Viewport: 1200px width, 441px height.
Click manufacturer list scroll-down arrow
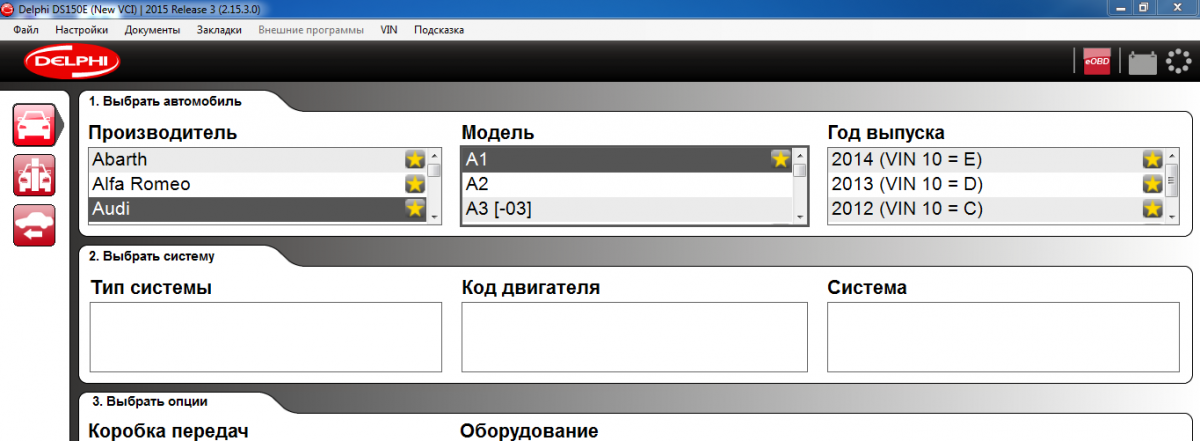pyautogui.click(x=434, y=215)
